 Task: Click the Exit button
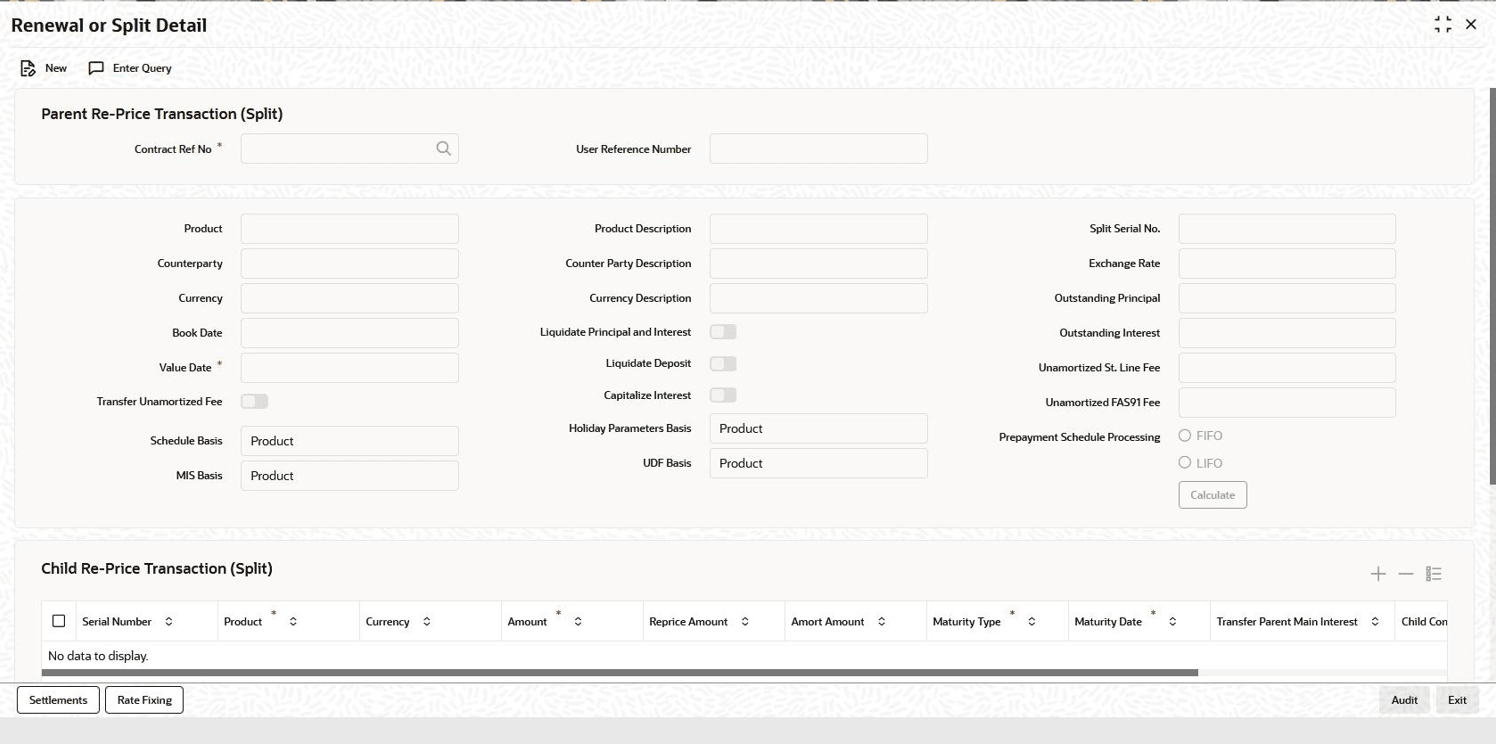[1457, 700]
